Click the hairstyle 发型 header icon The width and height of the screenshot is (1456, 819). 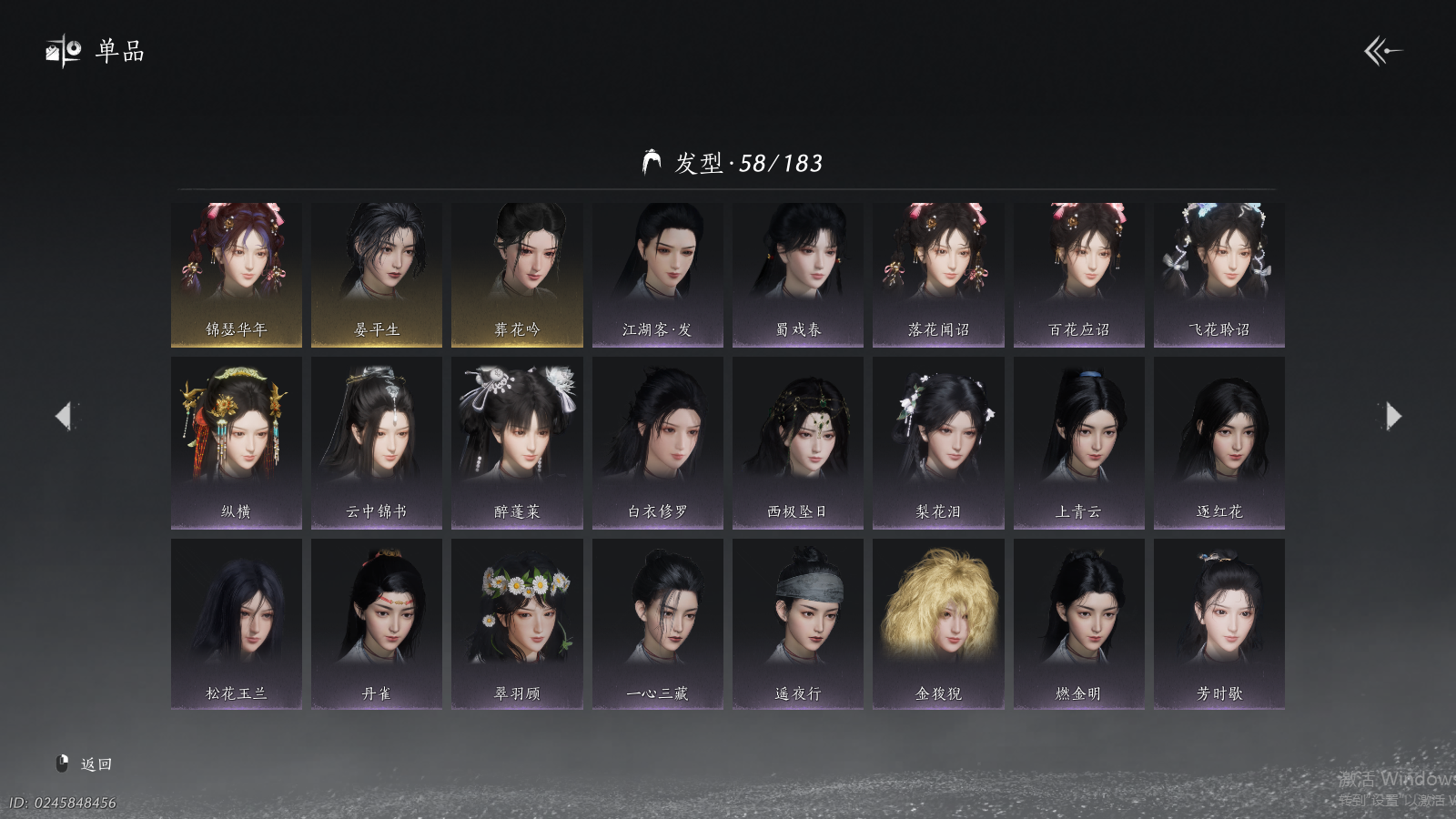pyautogui.click(x=652, y=162)
